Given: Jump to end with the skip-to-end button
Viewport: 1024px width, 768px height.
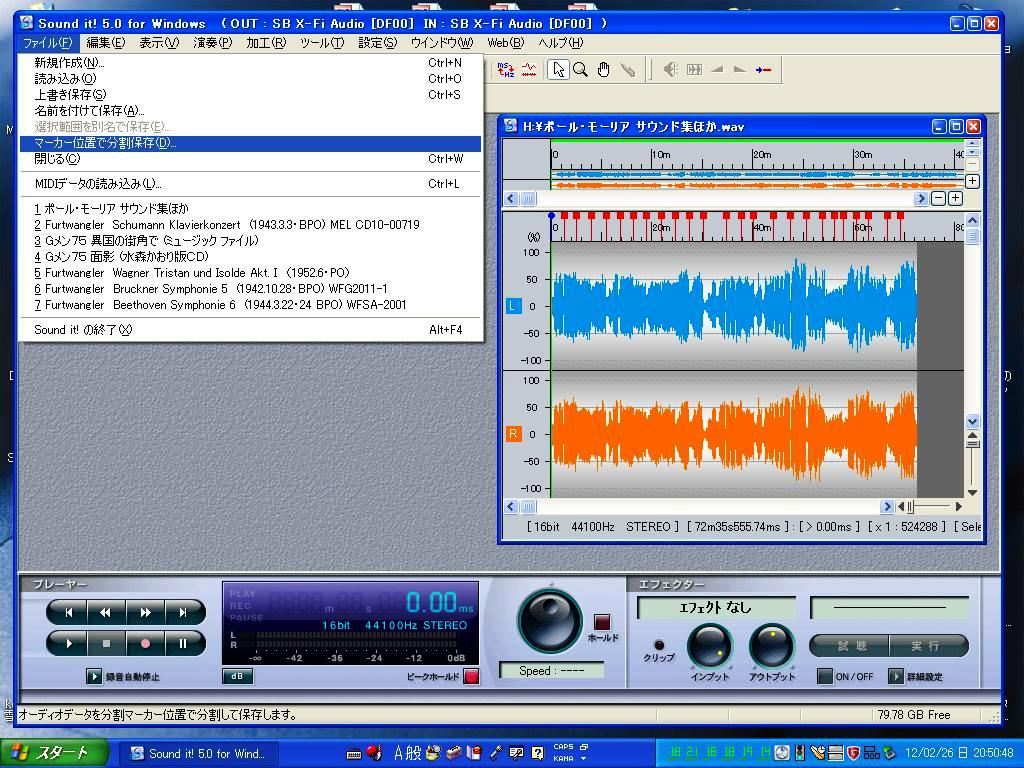Looking at the screenshot, I should click(x=184, y=612).
